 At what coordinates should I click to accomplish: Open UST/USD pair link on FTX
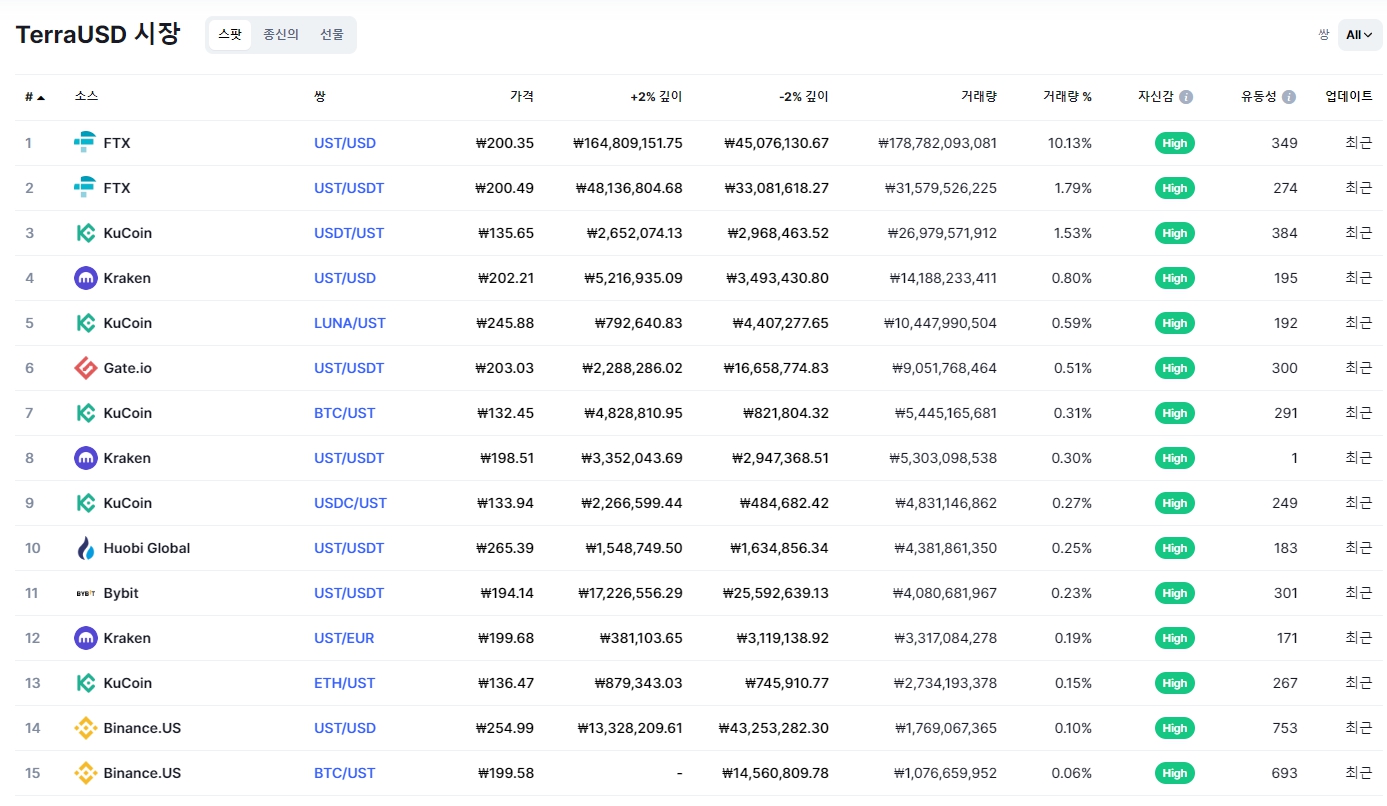[x=345, y=143]
